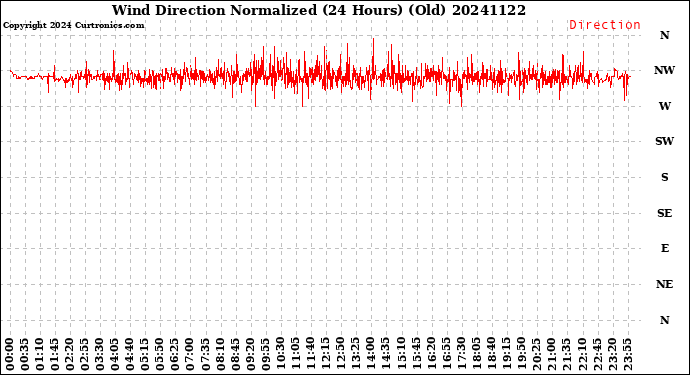The image size is (690, 375).
Task: Click the 05:15 time axis label
Action: coord(145,355)
